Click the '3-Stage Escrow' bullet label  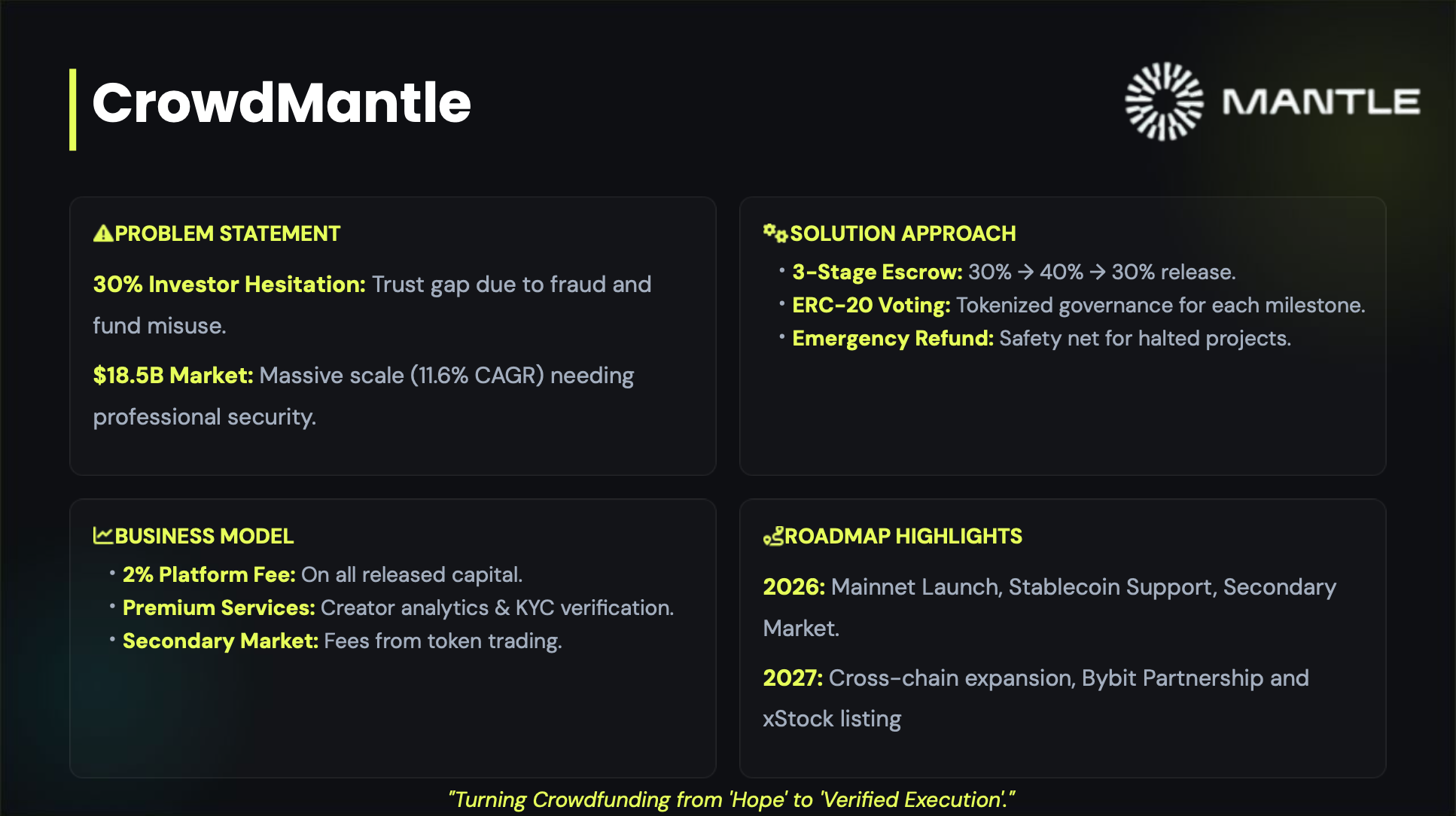[x=877, y=272]
